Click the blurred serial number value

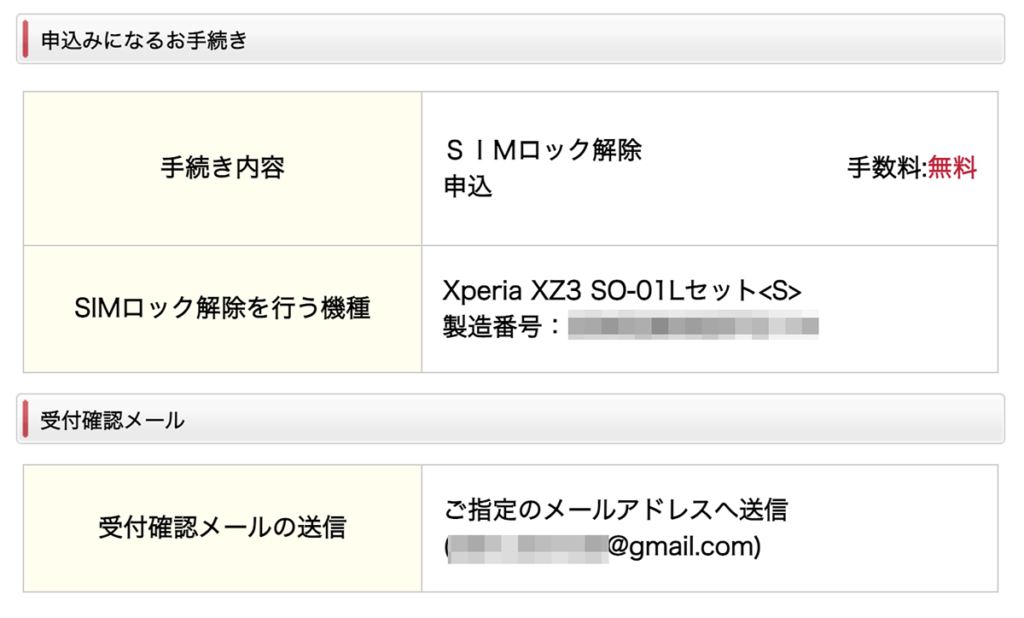[693, 326]
